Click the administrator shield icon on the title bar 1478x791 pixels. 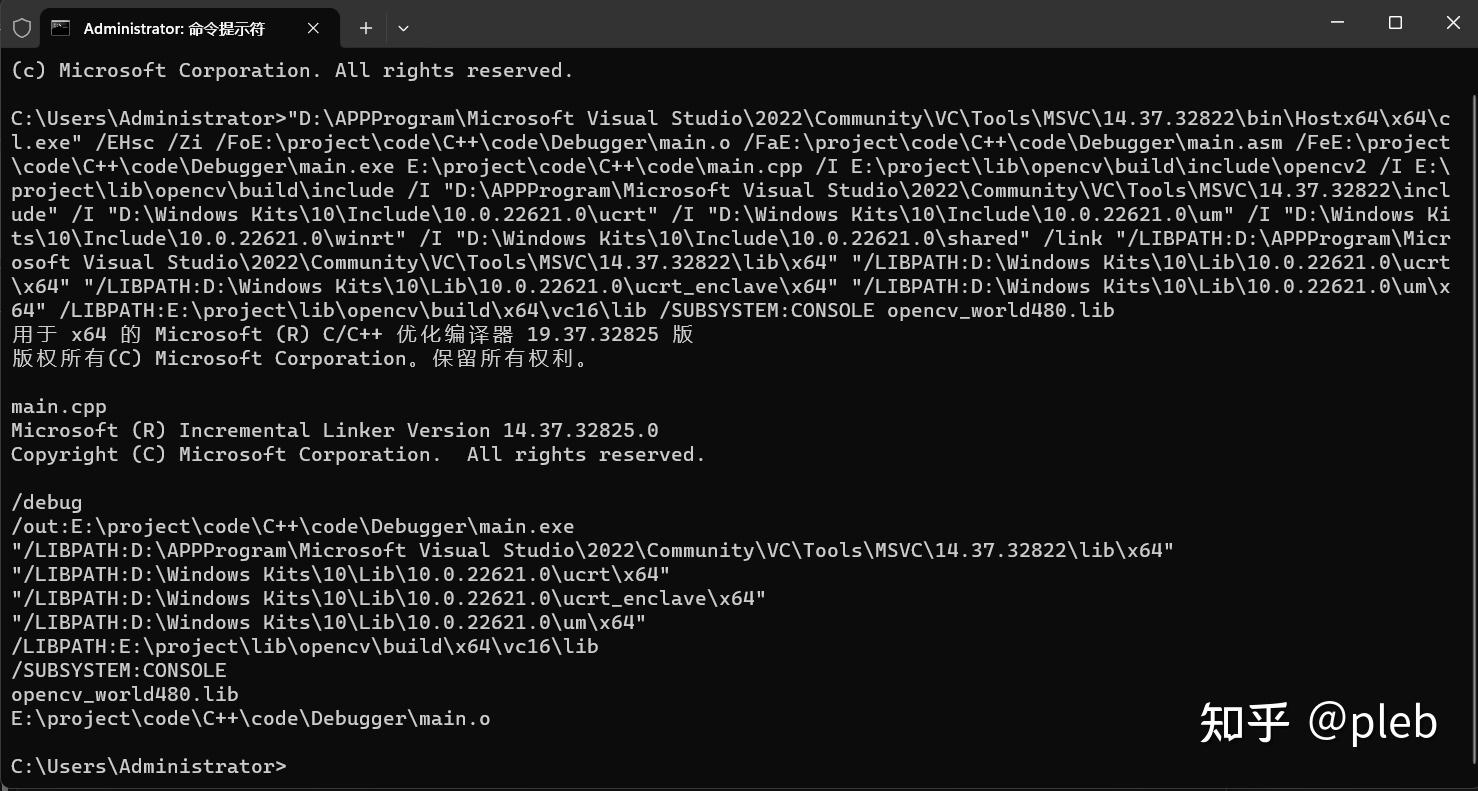(20, 28)
